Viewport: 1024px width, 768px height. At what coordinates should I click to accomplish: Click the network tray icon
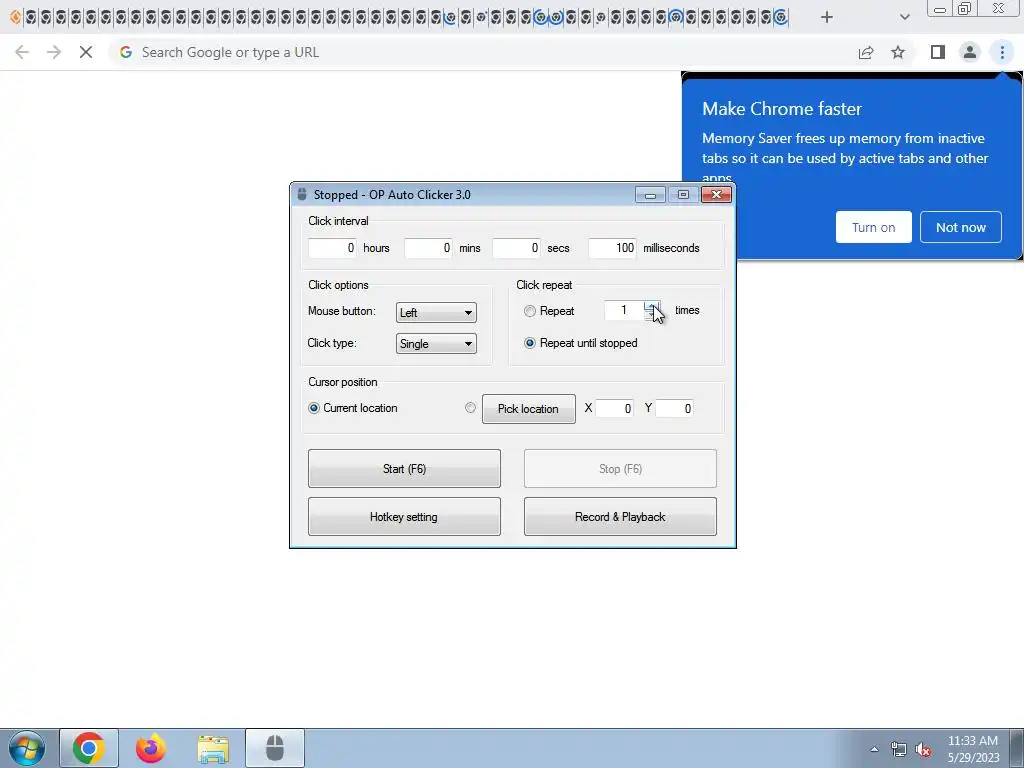899,750
